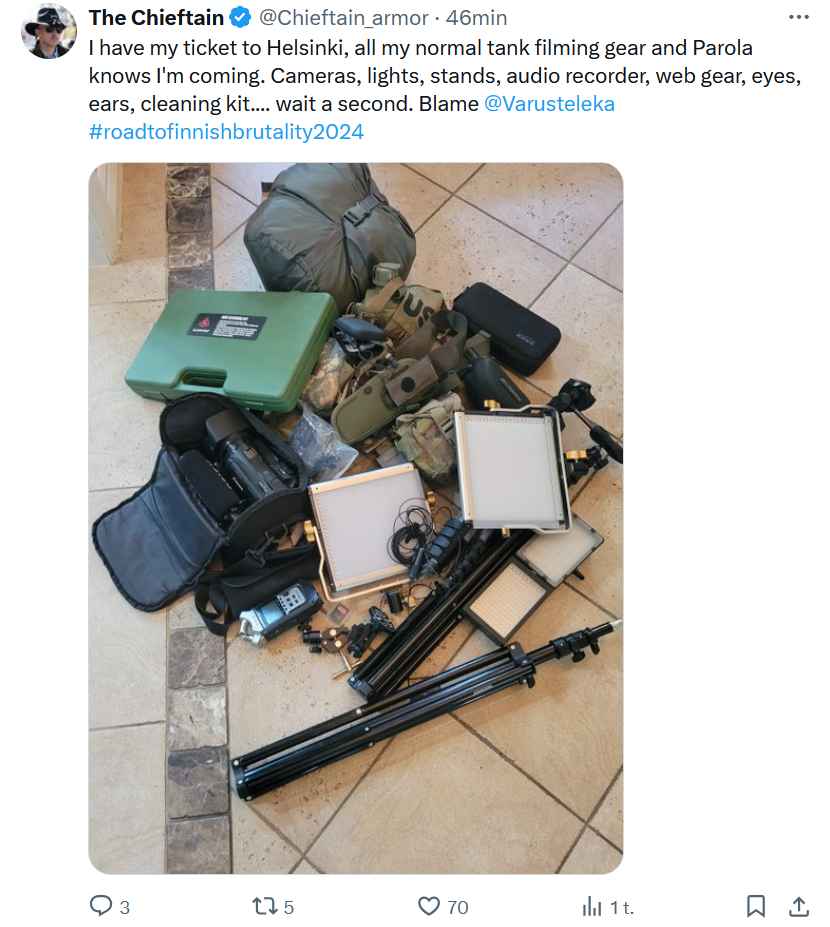
Task: Click The Chieftain's profile avatar
Action: pos(49,31)
